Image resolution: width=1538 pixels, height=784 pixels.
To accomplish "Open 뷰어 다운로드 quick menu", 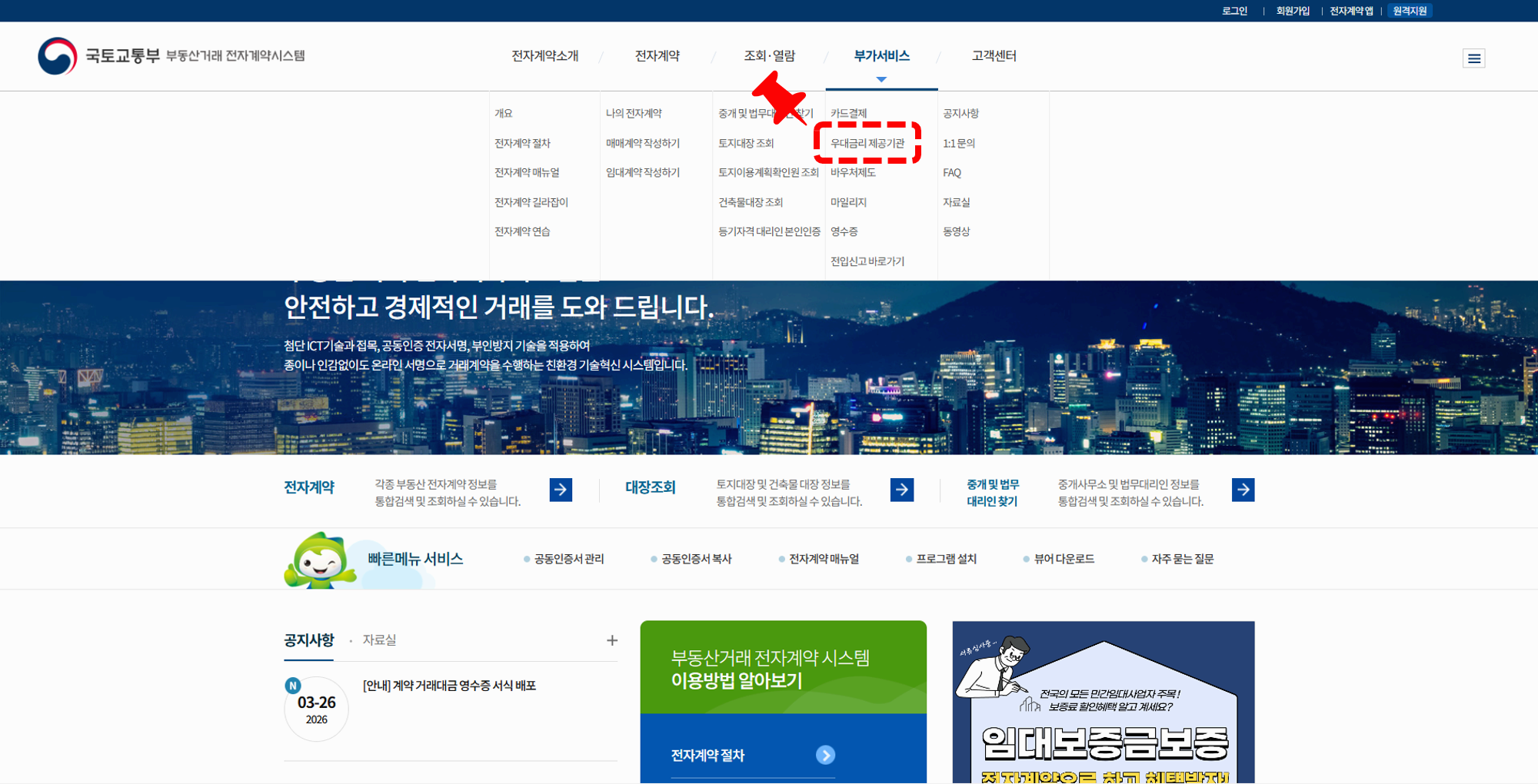I will pos(1064,559).
